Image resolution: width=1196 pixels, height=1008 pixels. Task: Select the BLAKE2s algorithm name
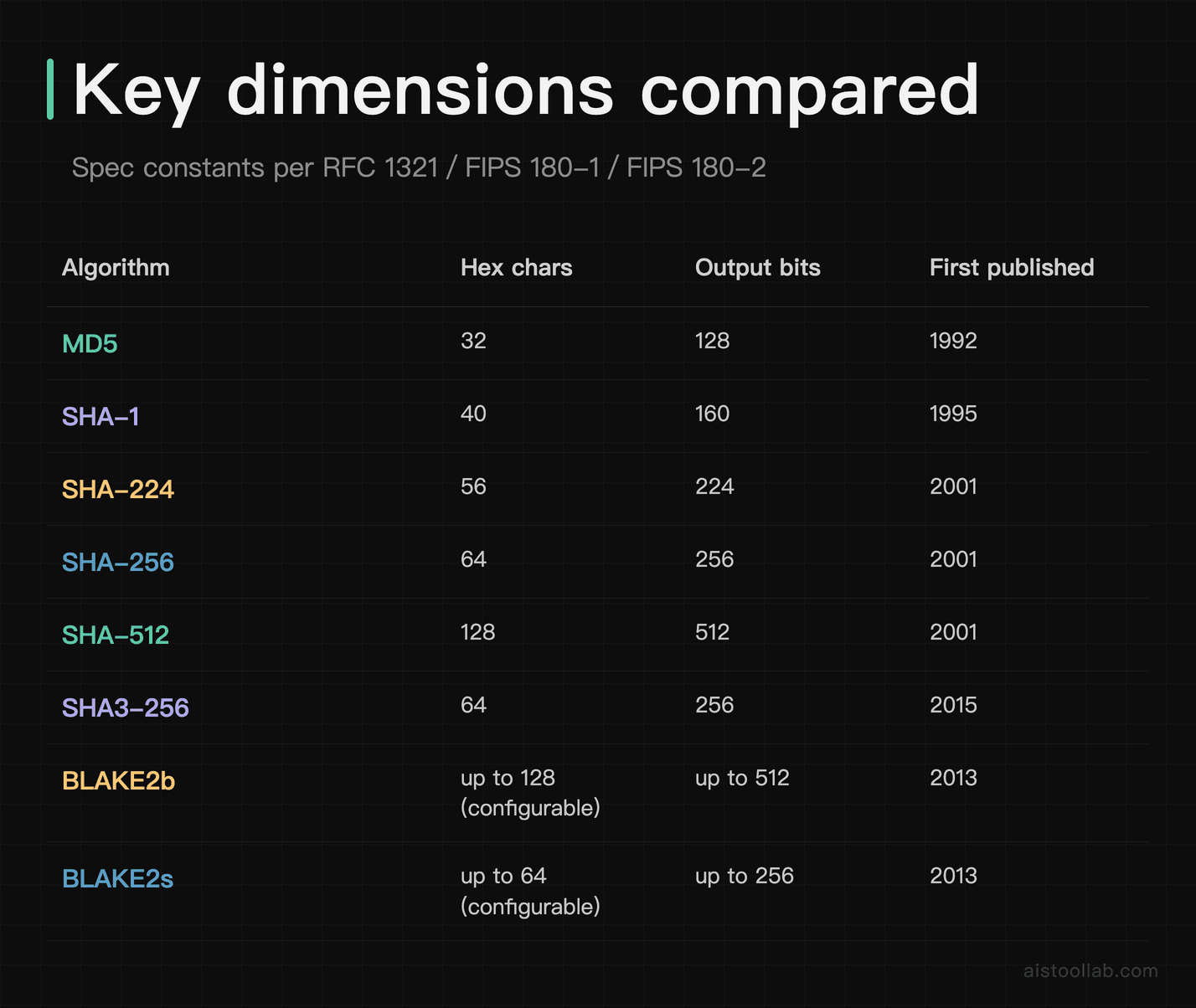click(x=118, y=879)
